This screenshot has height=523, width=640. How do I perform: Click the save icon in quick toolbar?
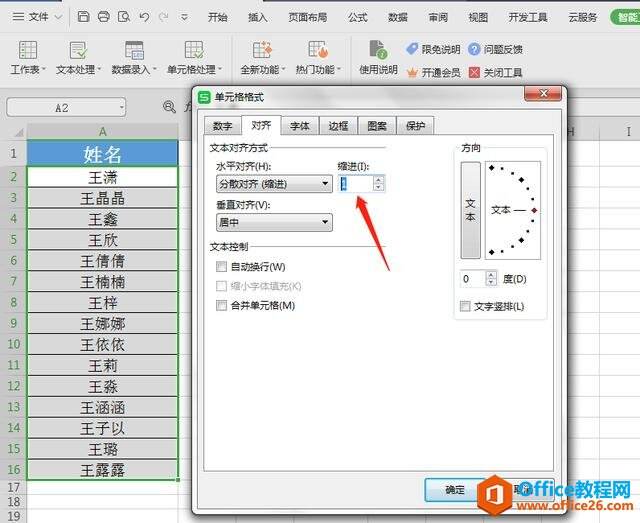83,17
